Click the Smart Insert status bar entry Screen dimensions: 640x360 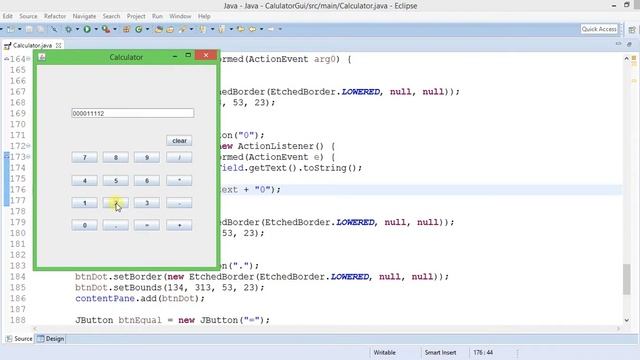(440, 352)
